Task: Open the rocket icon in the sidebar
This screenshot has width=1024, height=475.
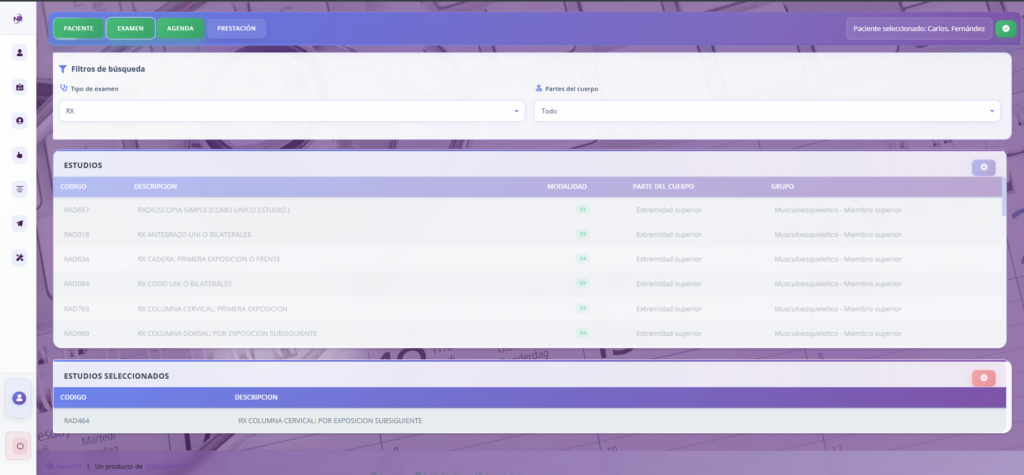Action: pyautogui.click(x=19, y=223)
